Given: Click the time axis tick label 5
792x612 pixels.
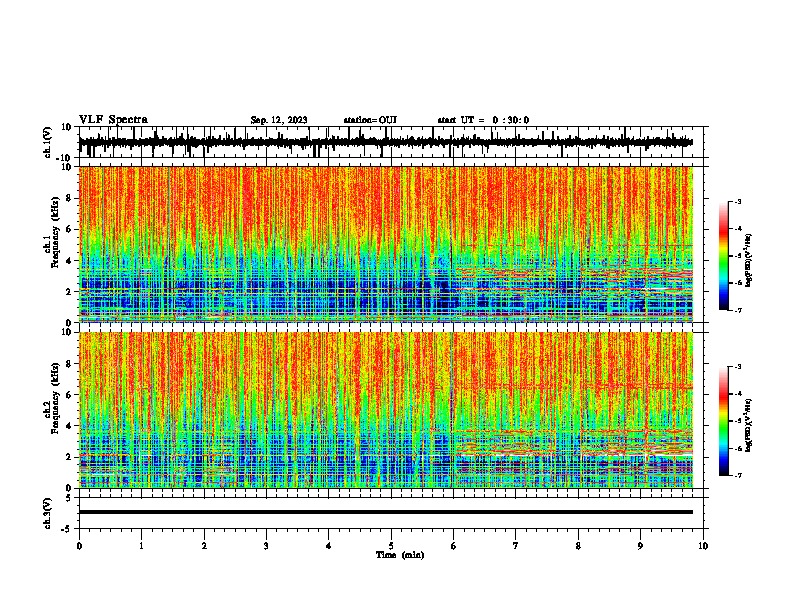Looking at the screenshot, I should pos(391,546).
